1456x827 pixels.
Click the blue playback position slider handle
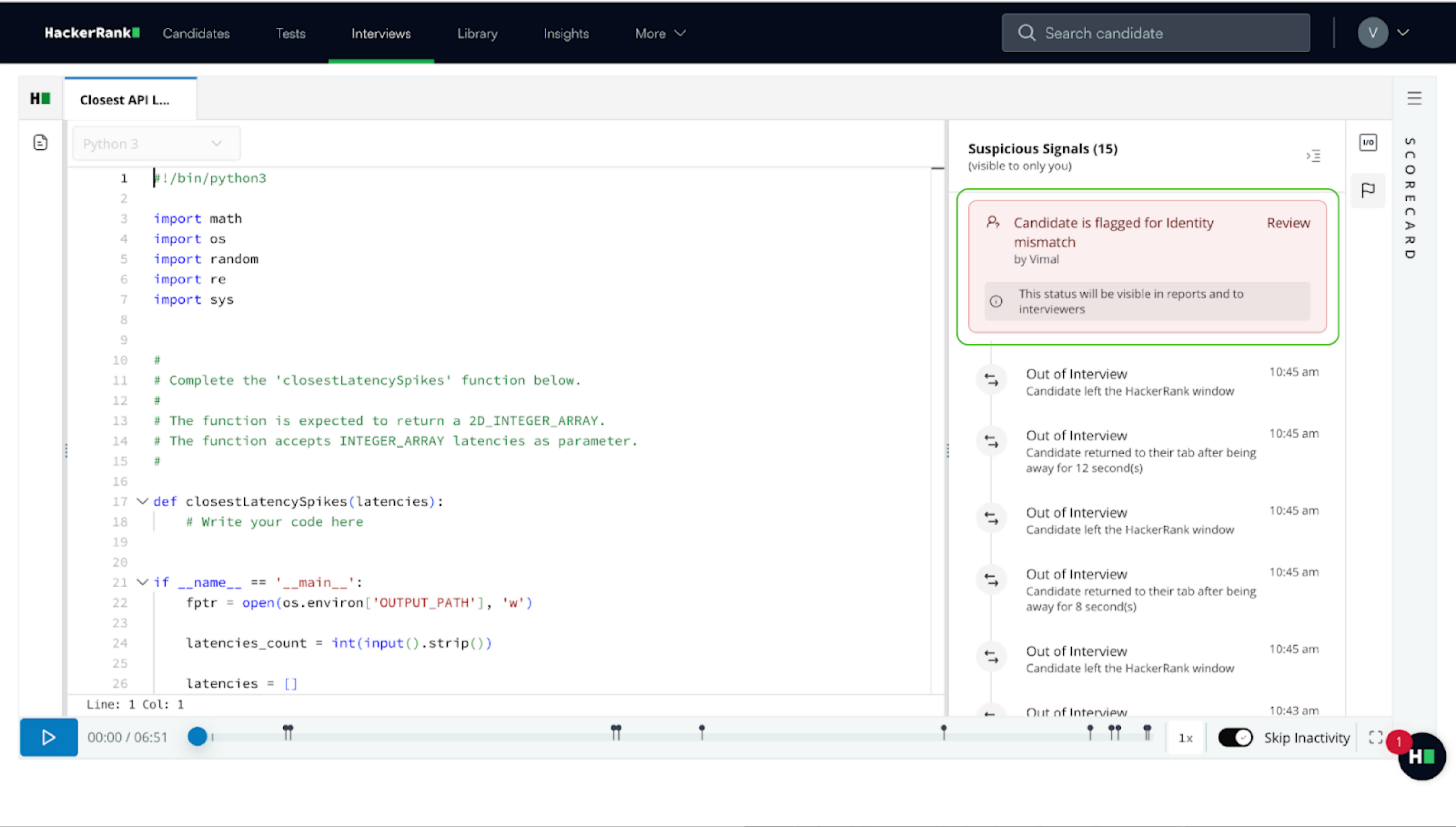click(197, 736)
